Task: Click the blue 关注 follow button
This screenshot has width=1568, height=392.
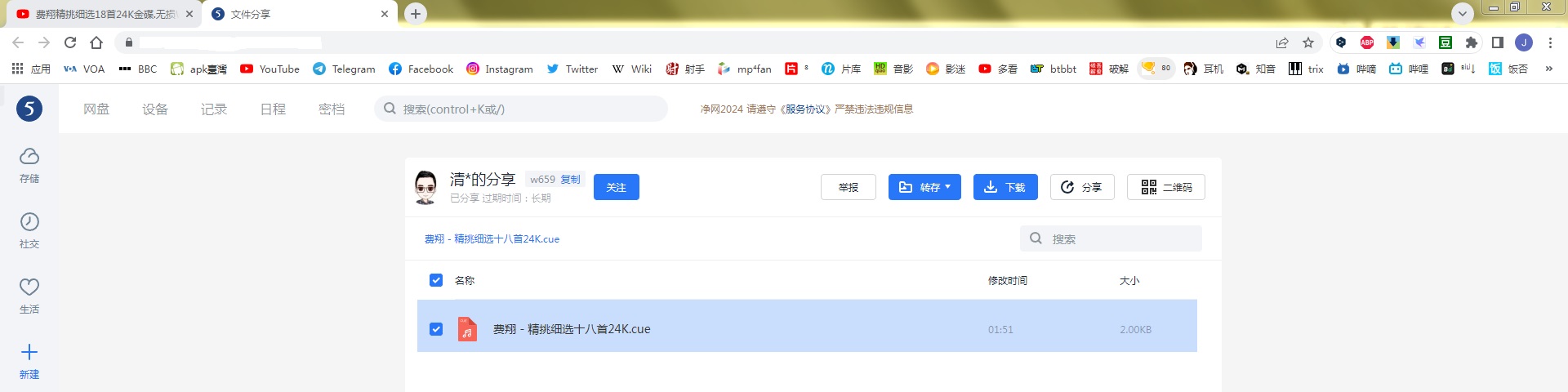Action: [616, 187]
